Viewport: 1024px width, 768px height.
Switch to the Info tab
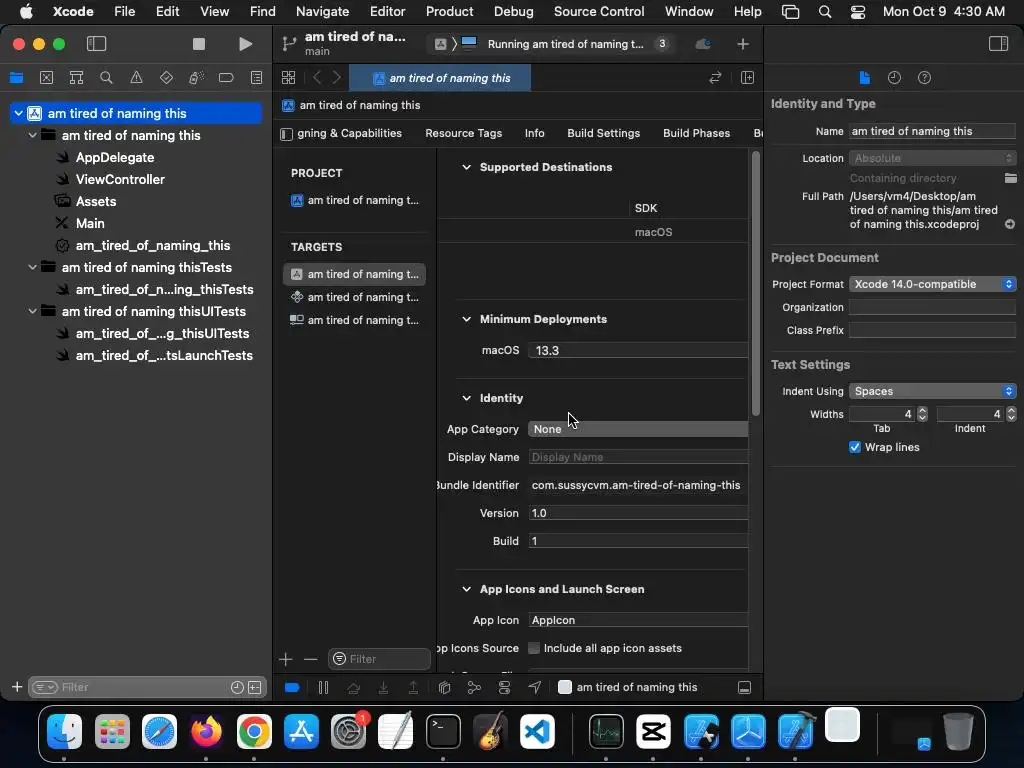click(x=534, y=133)
